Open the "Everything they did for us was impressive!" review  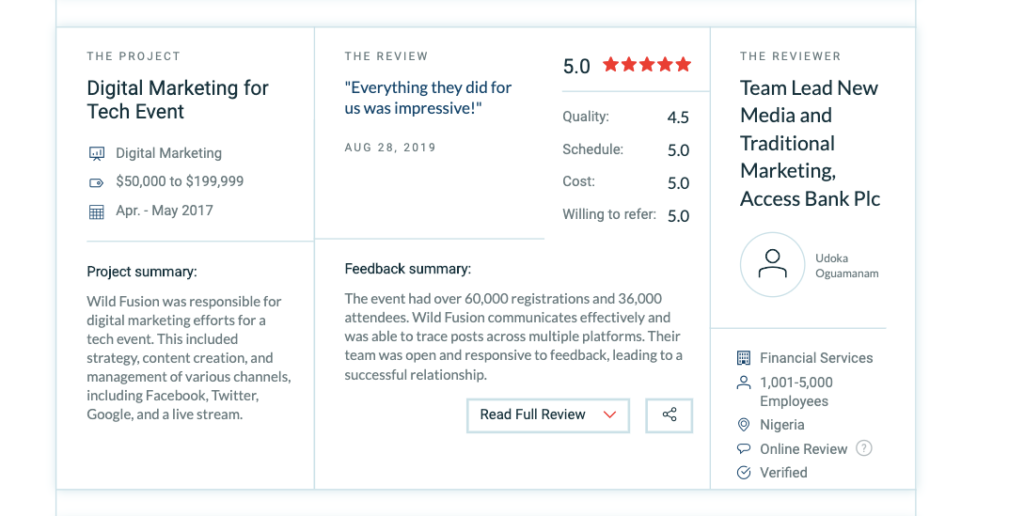428,98
